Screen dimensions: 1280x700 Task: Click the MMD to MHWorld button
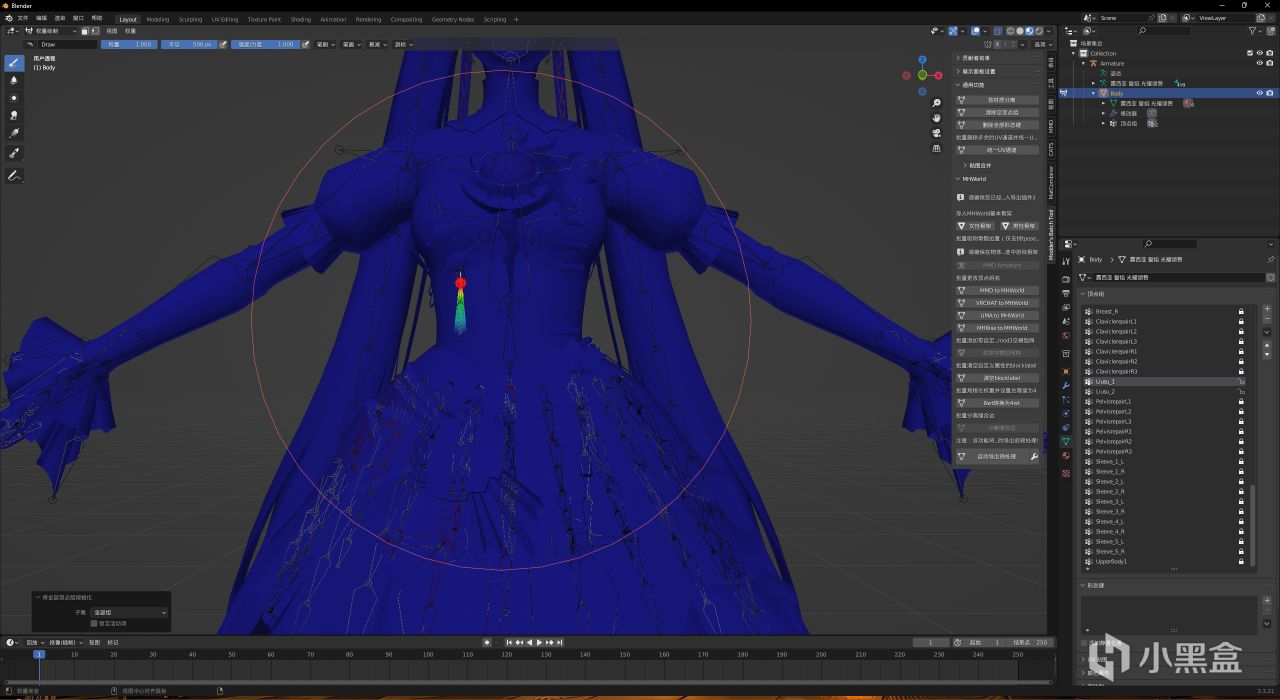1002,290
